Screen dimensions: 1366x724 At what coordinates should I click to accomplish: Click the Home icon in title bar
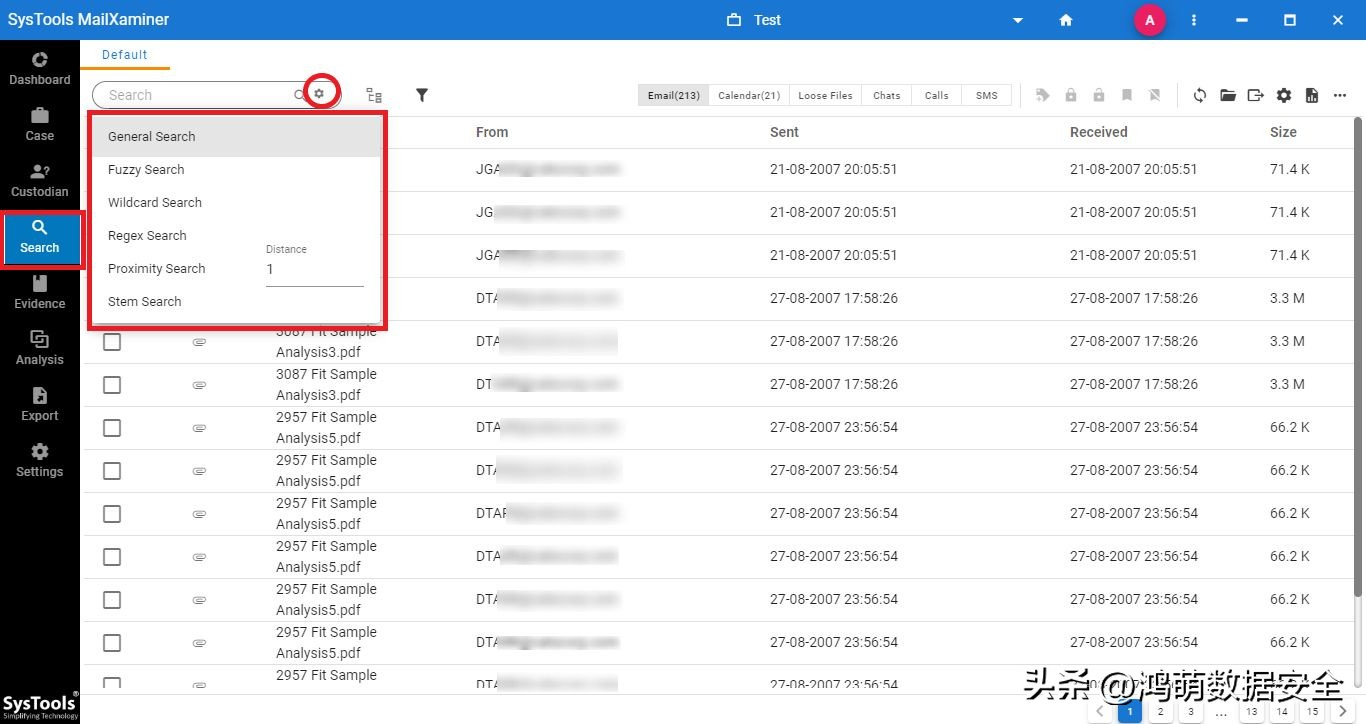coord(1066,20)
